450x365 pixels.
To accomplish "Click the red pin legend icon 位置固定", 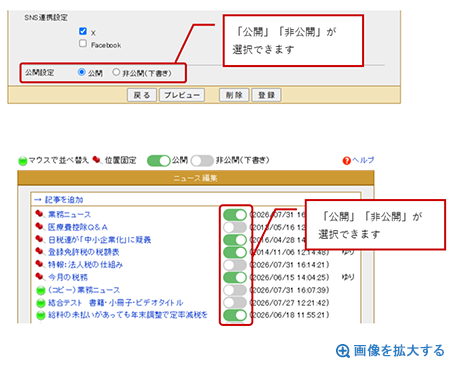I will point(97,160).
